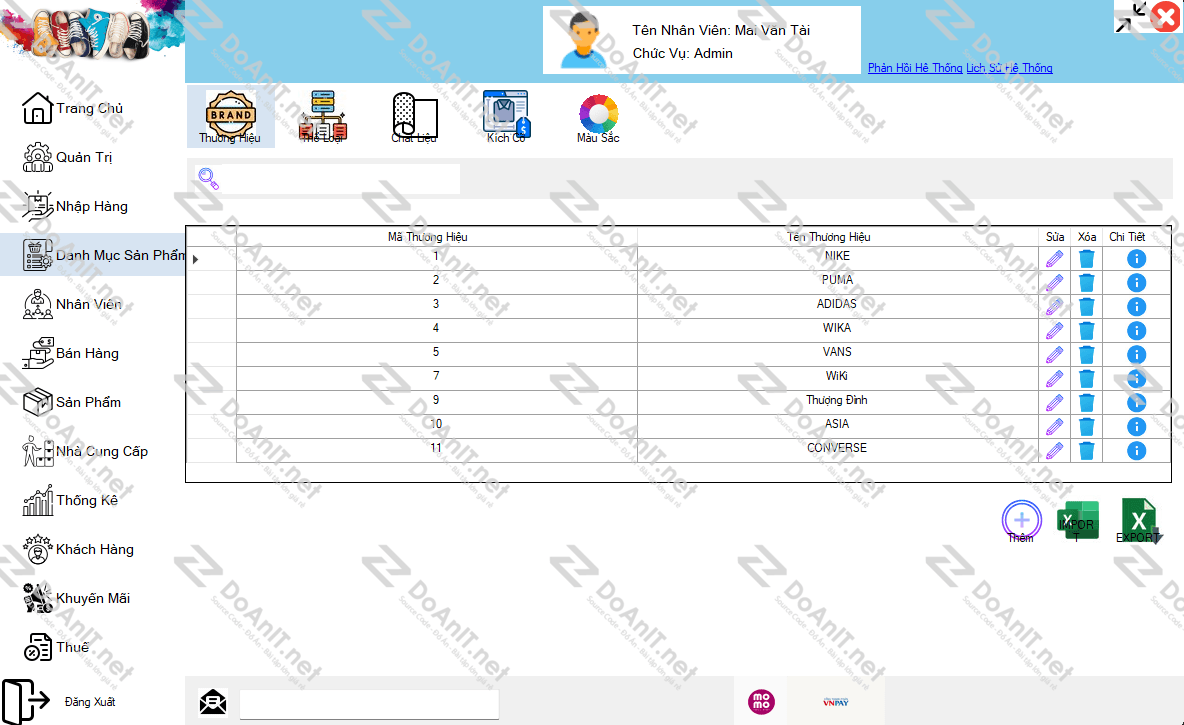
Task: Open Thuế tax menu
Action: (57, 647)
